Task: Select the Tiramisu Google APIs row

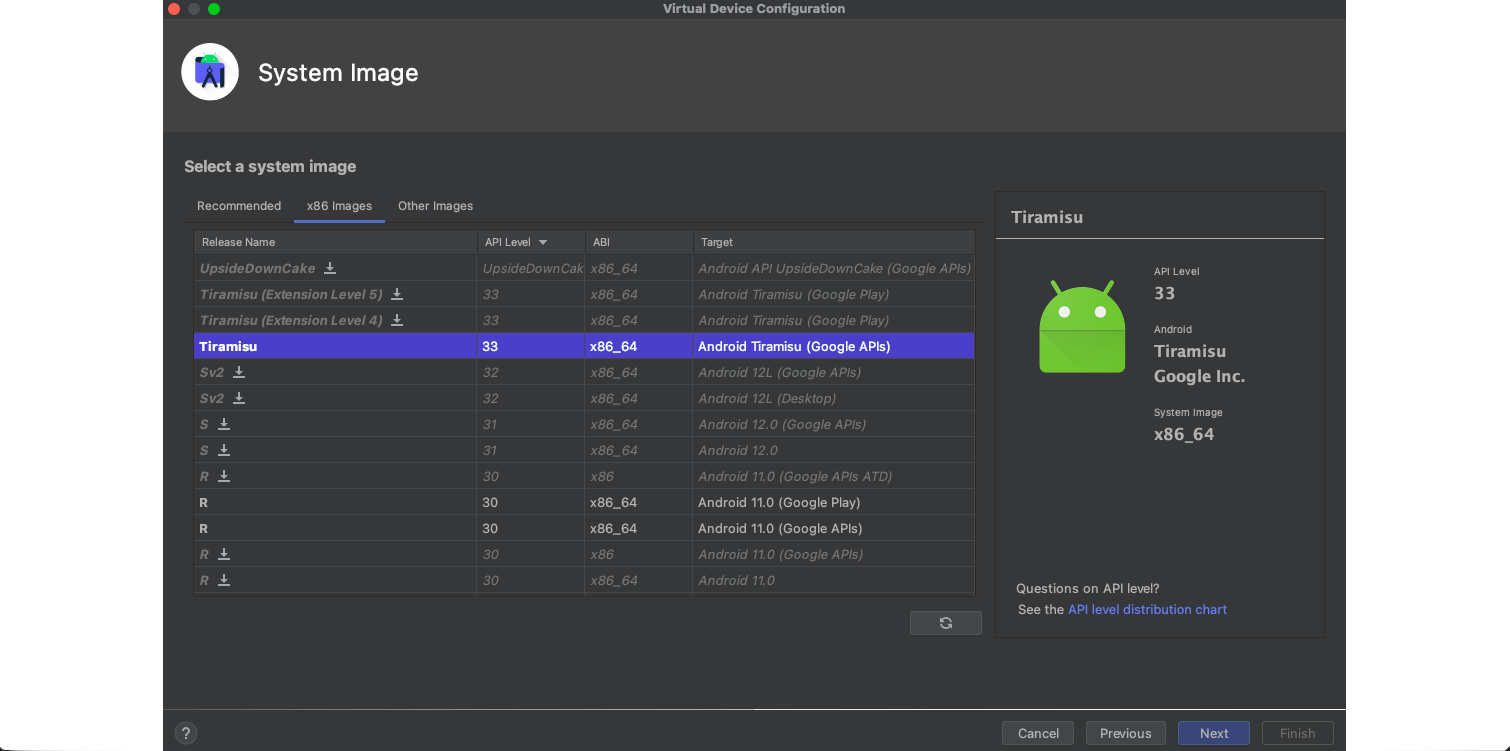Action: click(x=584, y=346)
